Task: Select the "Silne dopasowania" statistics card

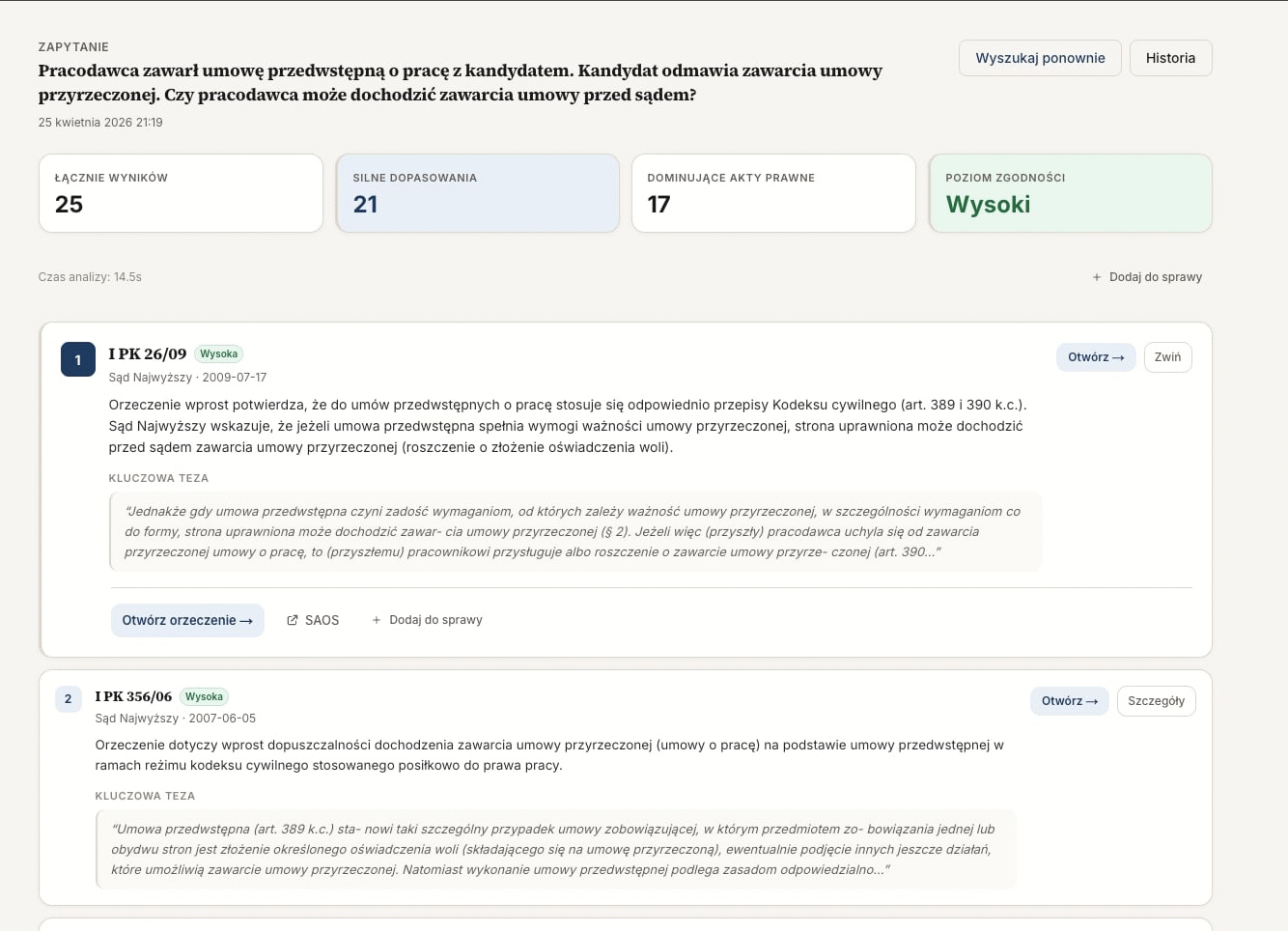Action: [x=477, y=192]
